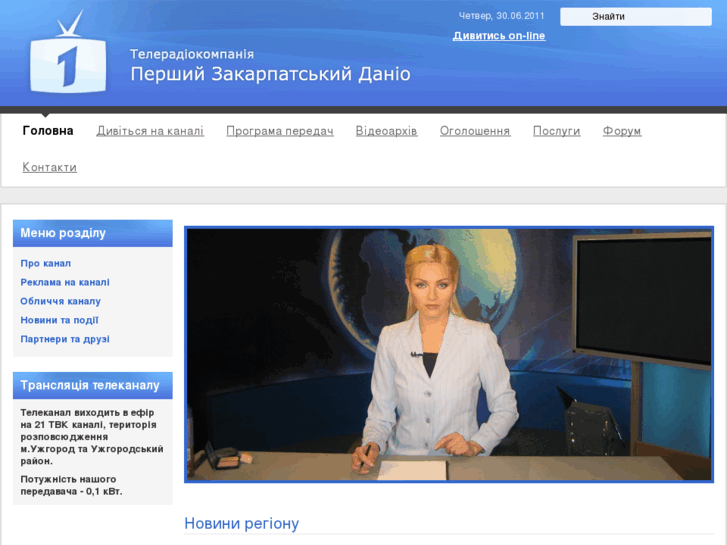Open the Головна menu item

coord(48,131)
